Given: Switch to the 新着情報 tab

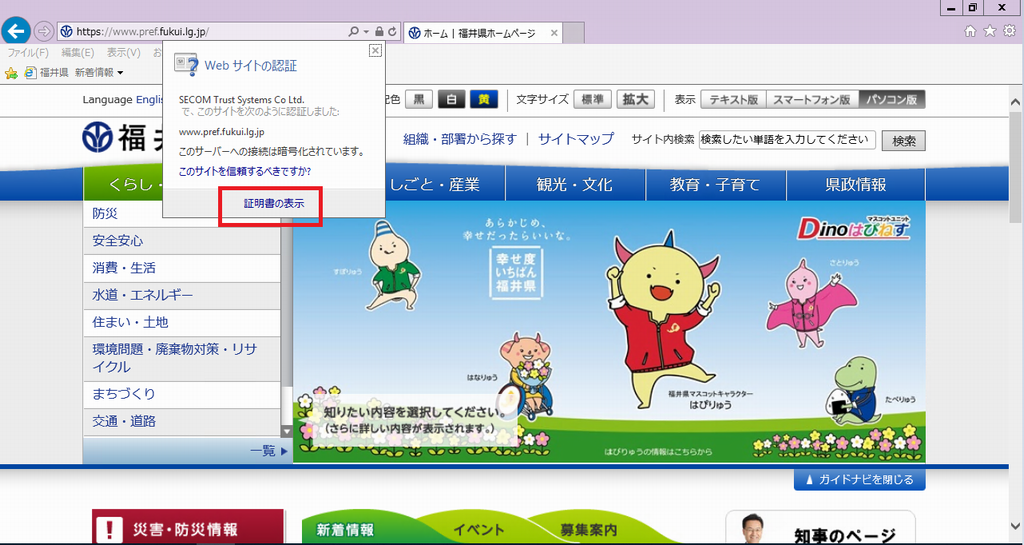Looking at the screenshot, I should tap(345, 530).
